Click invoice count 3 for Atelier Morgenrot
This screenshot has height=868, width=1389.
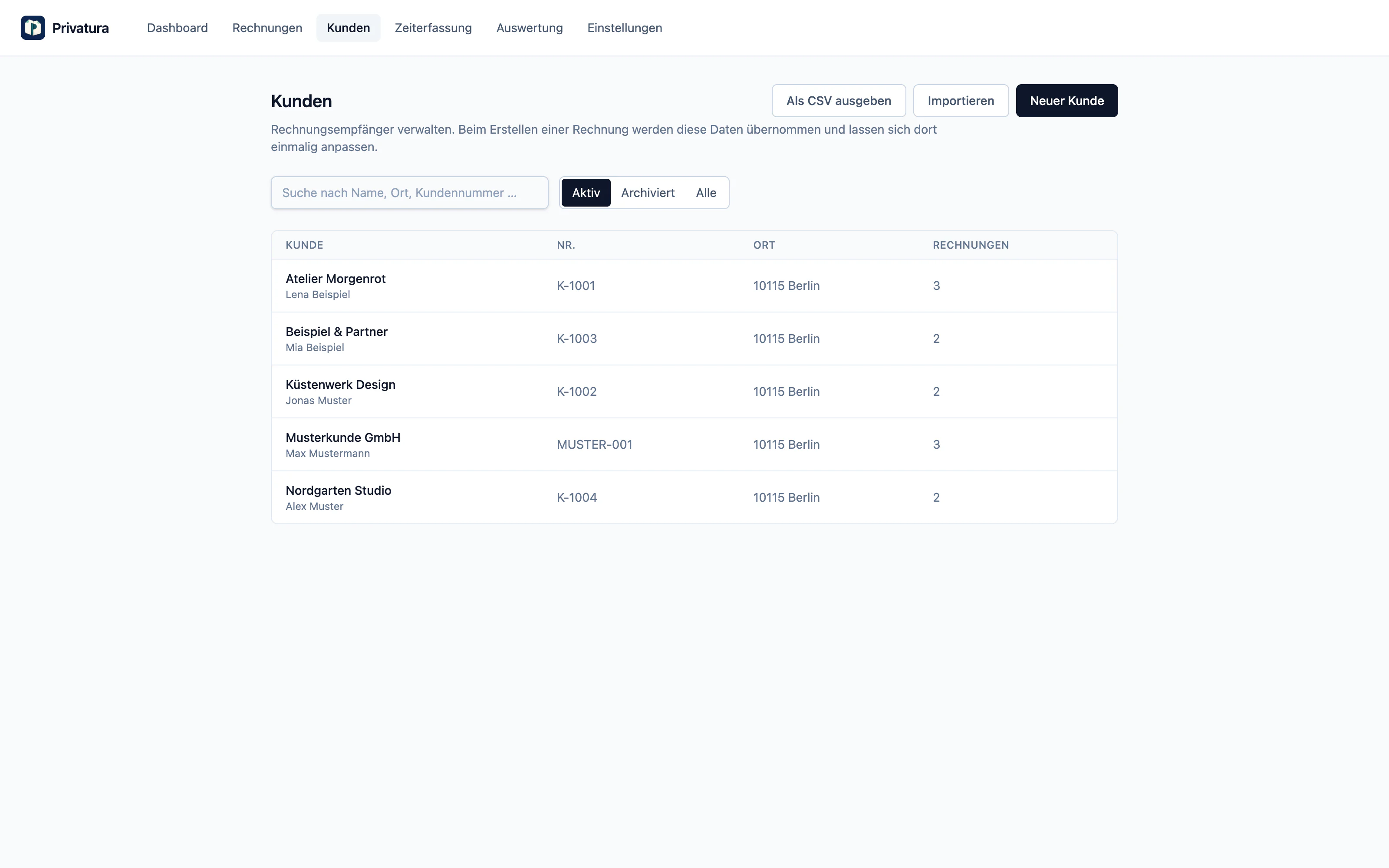[x=936, y=286]
